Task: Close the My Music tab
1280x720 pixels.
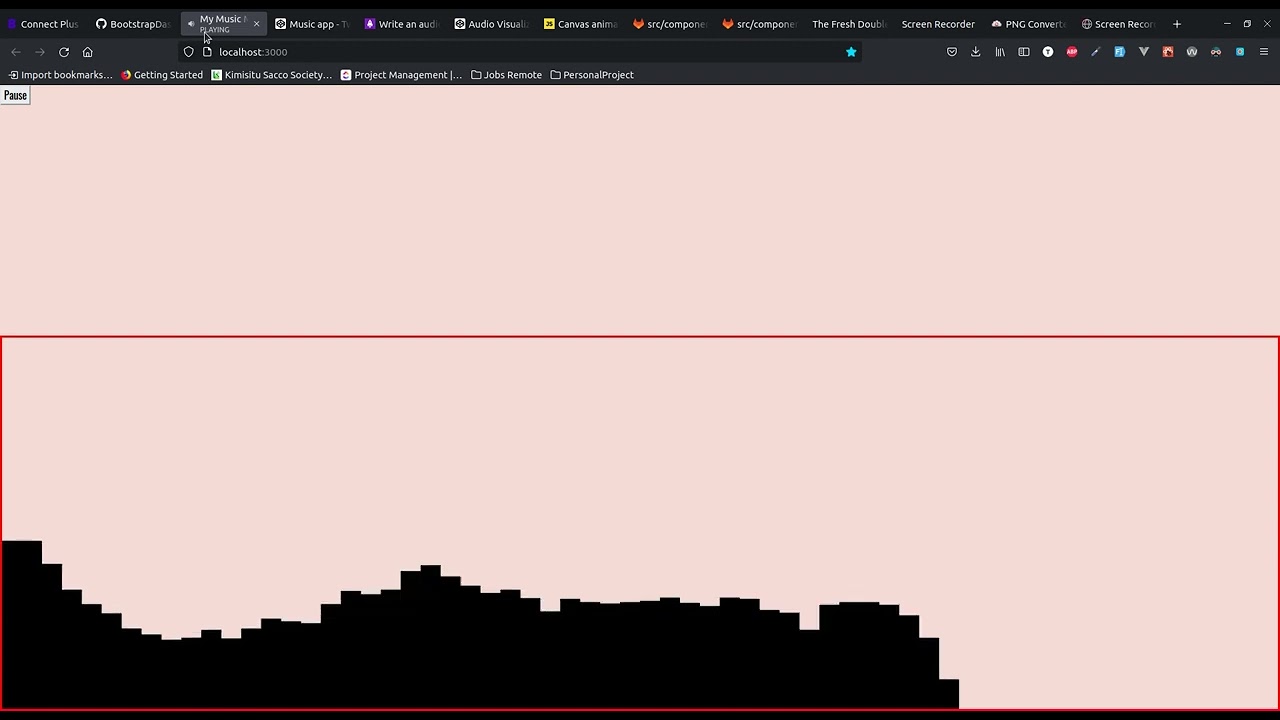Action: pos(256,24)
